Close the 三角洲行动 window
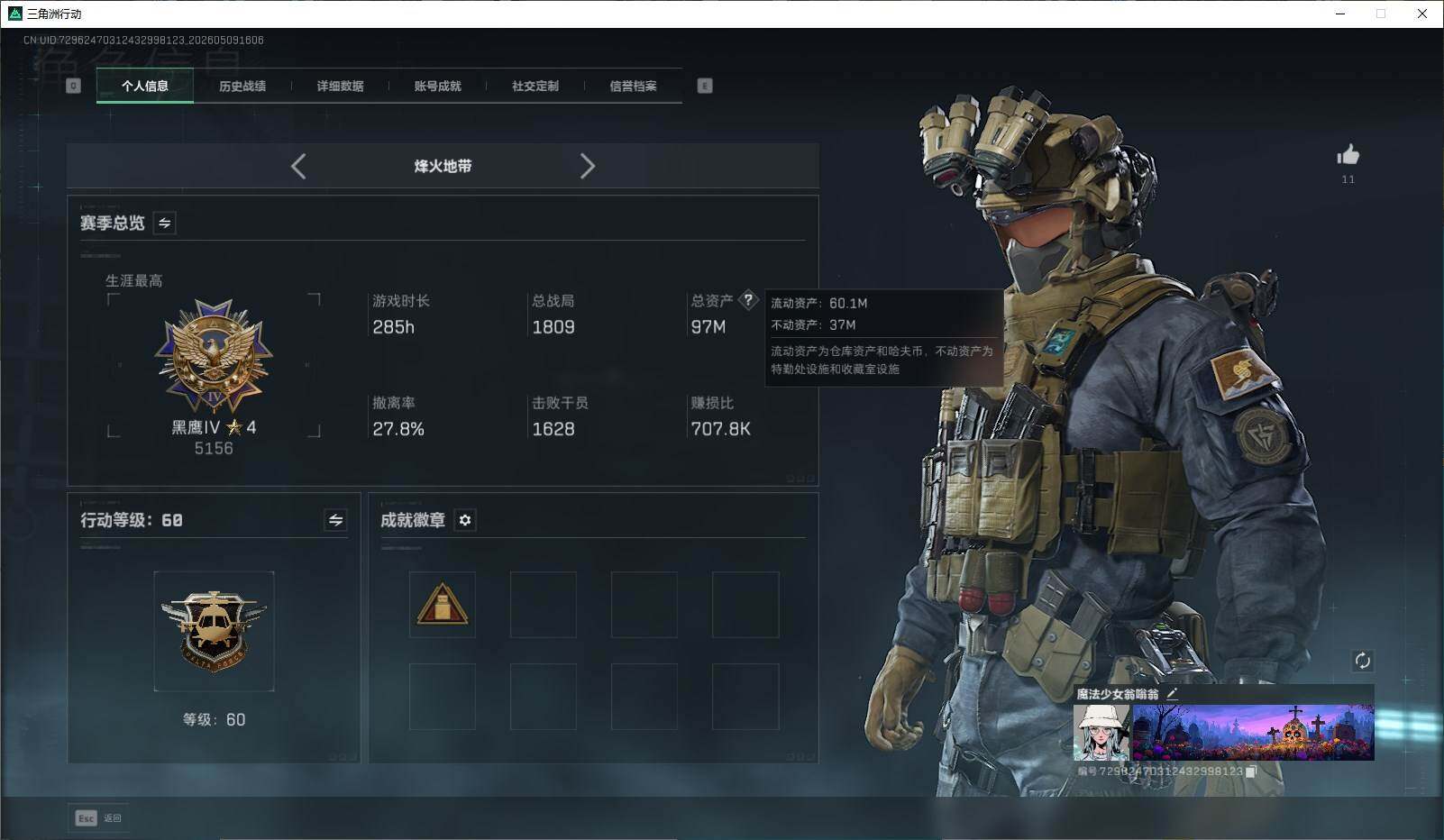The height and width of the screenshot is (840, 1444). (1422, 14)
